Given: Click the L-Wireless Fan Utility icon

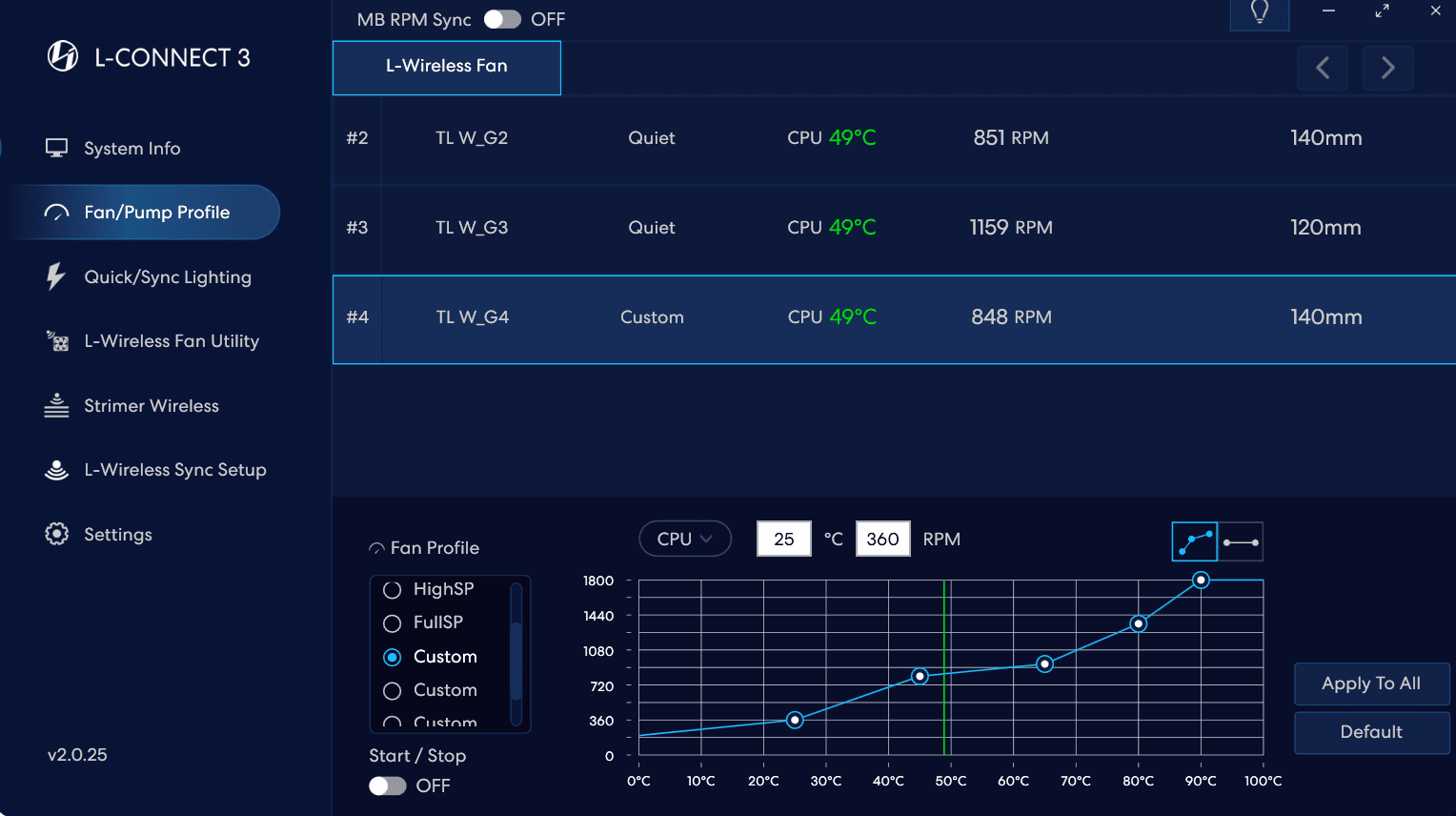Looking at the screenshot, I should point(57,340).
